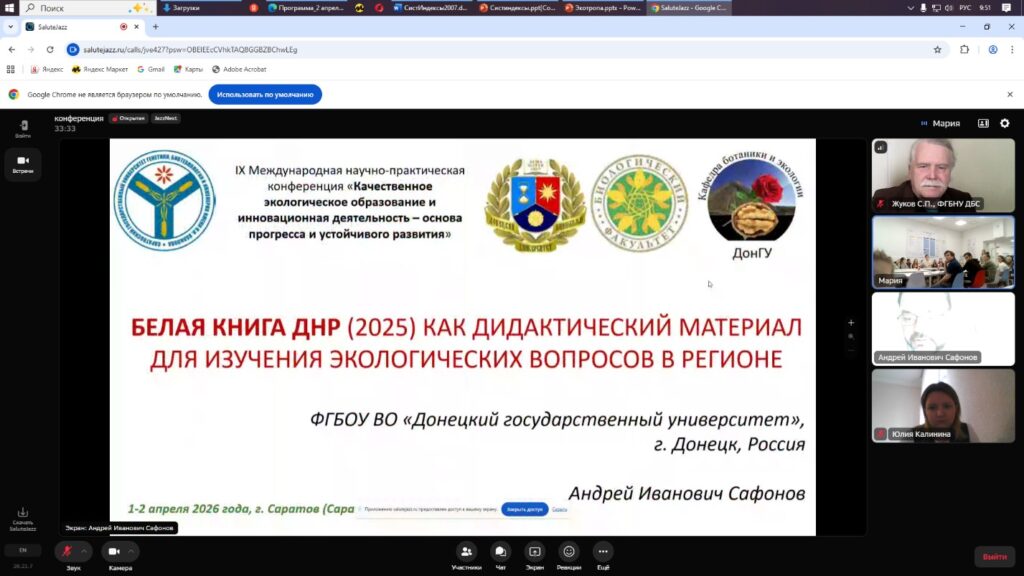Click zoom-in plus on screen share slider
Viewport: 1024px width, 576px height.
click(851, 323)
